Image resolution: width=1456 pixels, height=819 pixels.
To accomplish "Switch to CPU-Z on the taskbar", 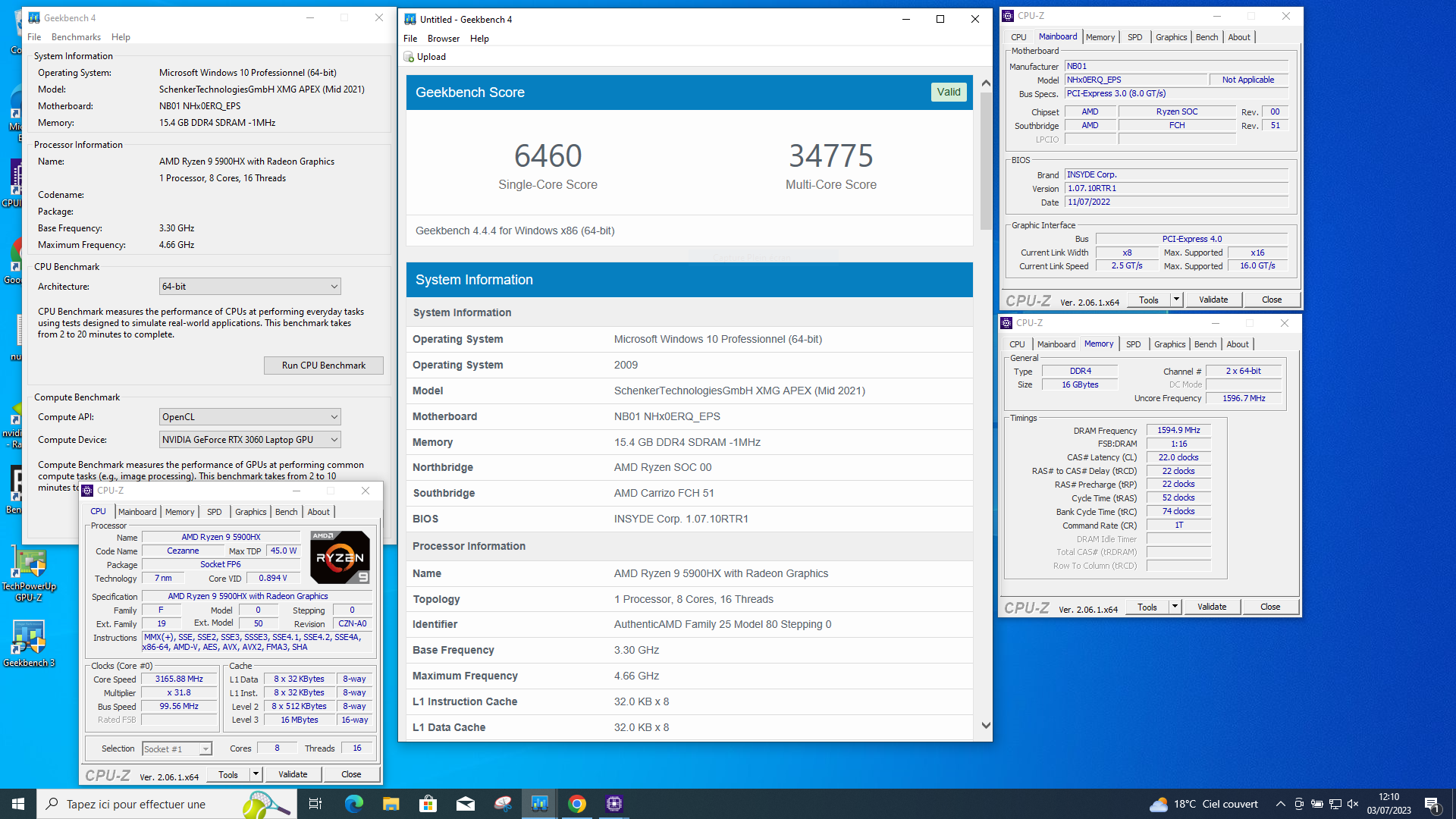I will [x=613, y=804].
